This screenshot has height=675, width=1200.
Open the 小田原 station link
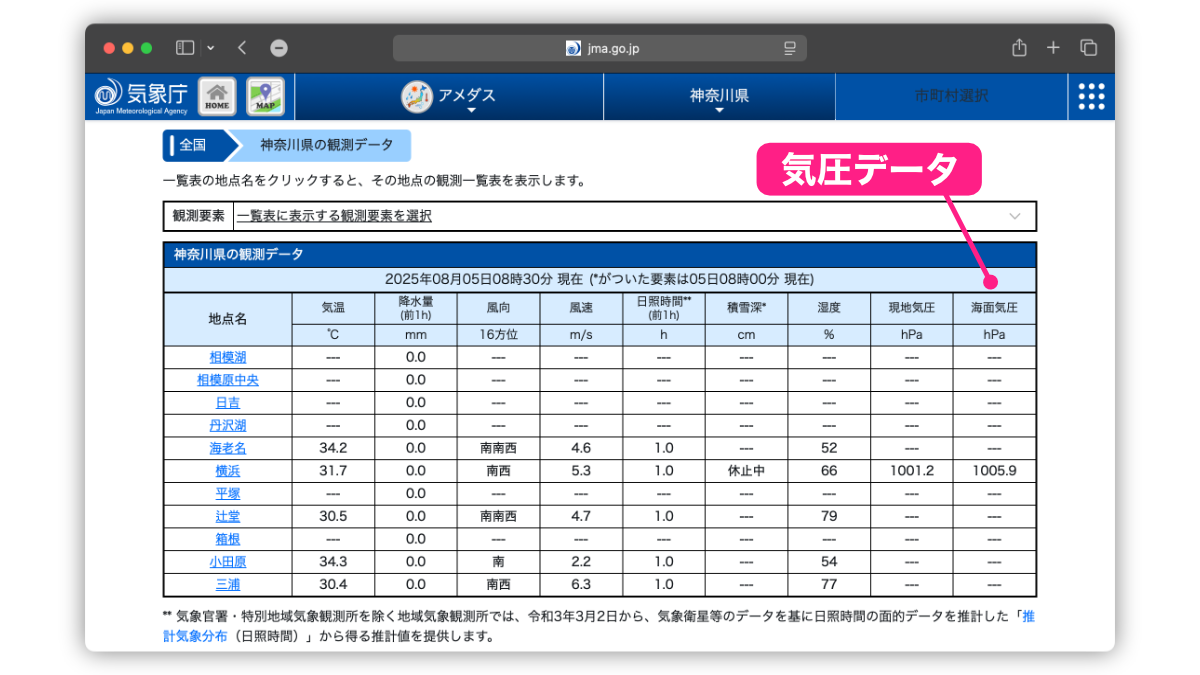click(228, 562)
